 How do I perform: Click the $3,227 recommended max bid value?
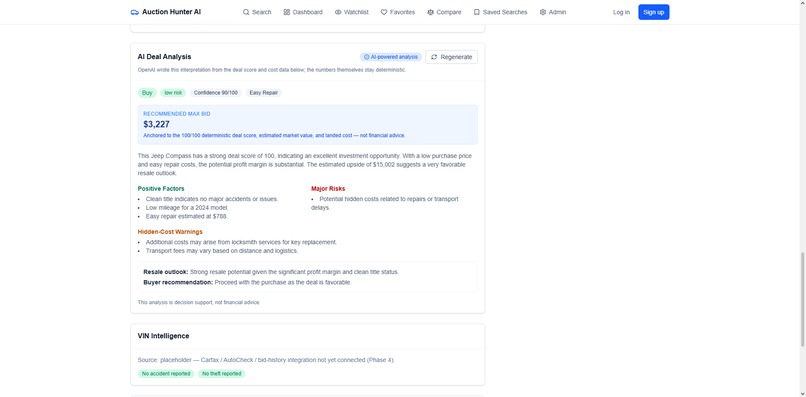pos(156,124)
